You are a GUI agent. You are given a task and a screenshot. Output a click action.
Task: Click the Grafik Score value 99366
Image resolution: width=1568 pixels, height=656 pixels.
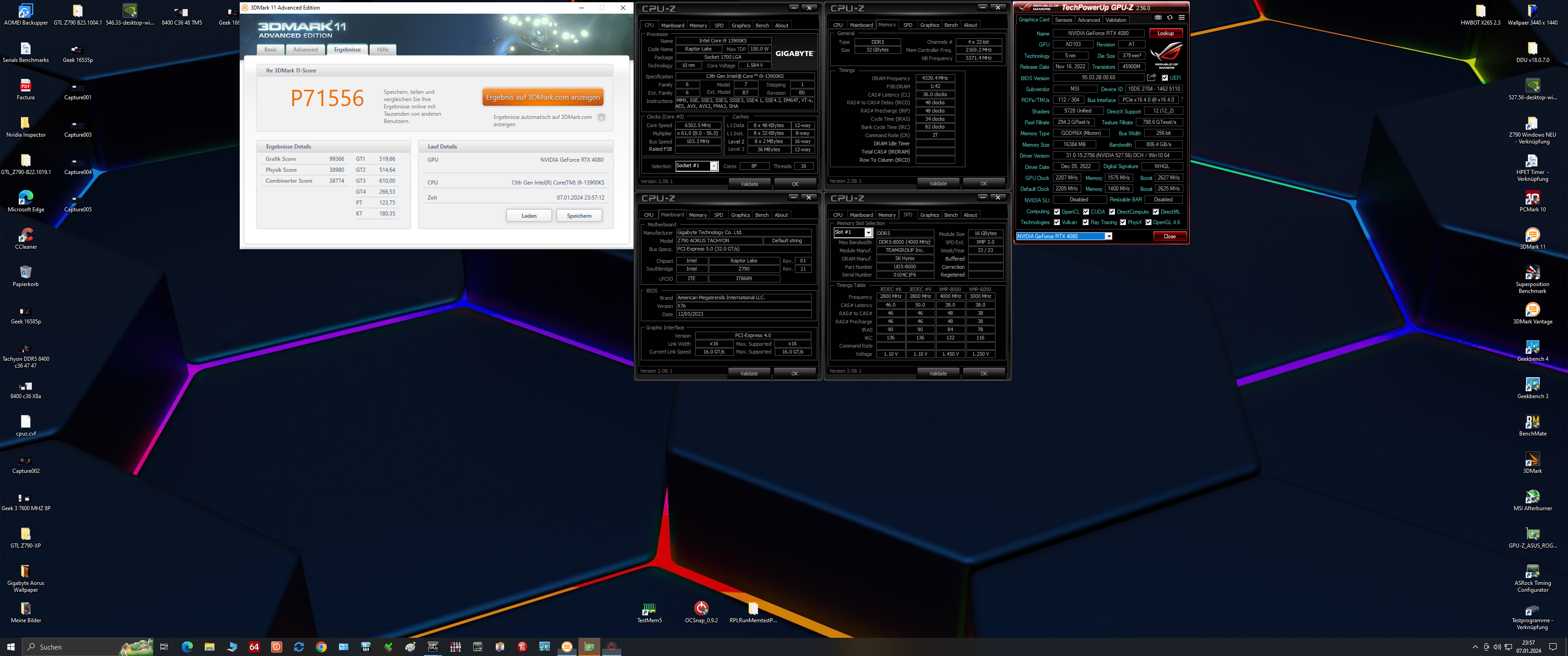pyautogui.click(x=336, y=159)
